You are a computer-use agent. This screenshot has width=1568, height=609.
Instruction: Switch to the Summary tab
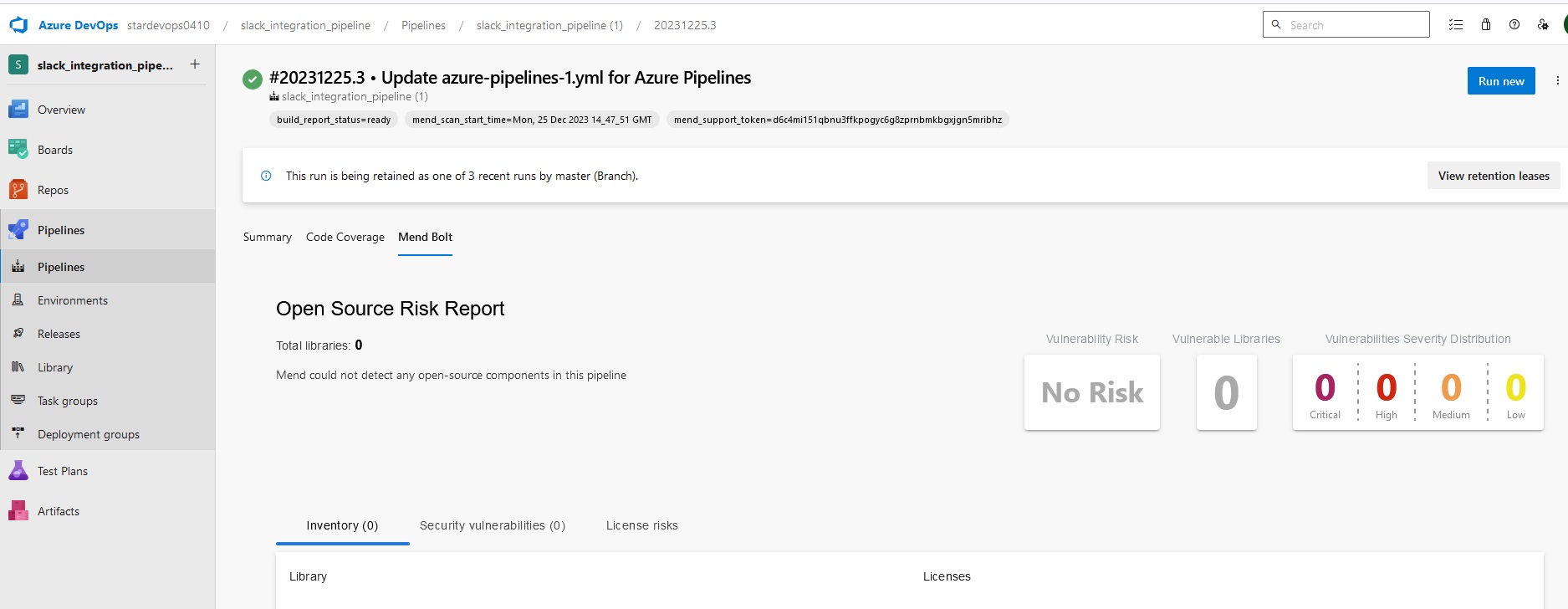pyautogui.click(x=268, y=237)
